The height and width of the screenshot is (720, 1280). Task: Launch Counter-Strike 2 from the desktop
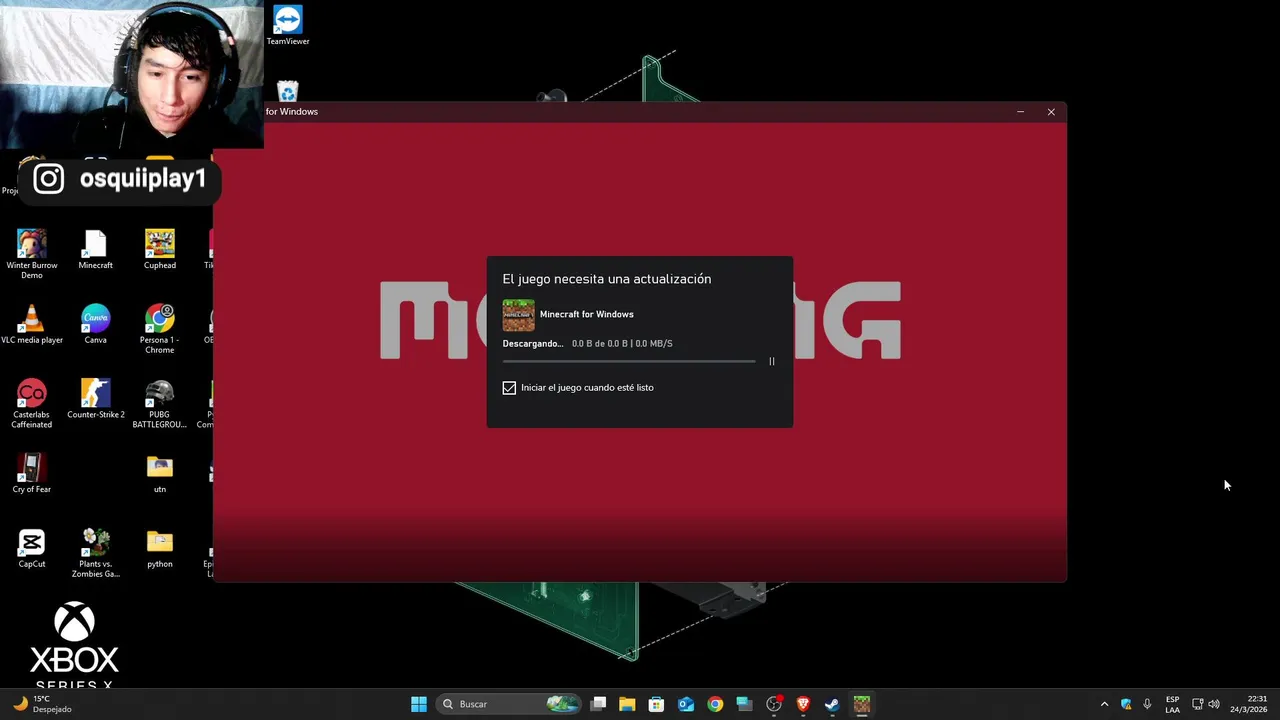click(95, 399)
